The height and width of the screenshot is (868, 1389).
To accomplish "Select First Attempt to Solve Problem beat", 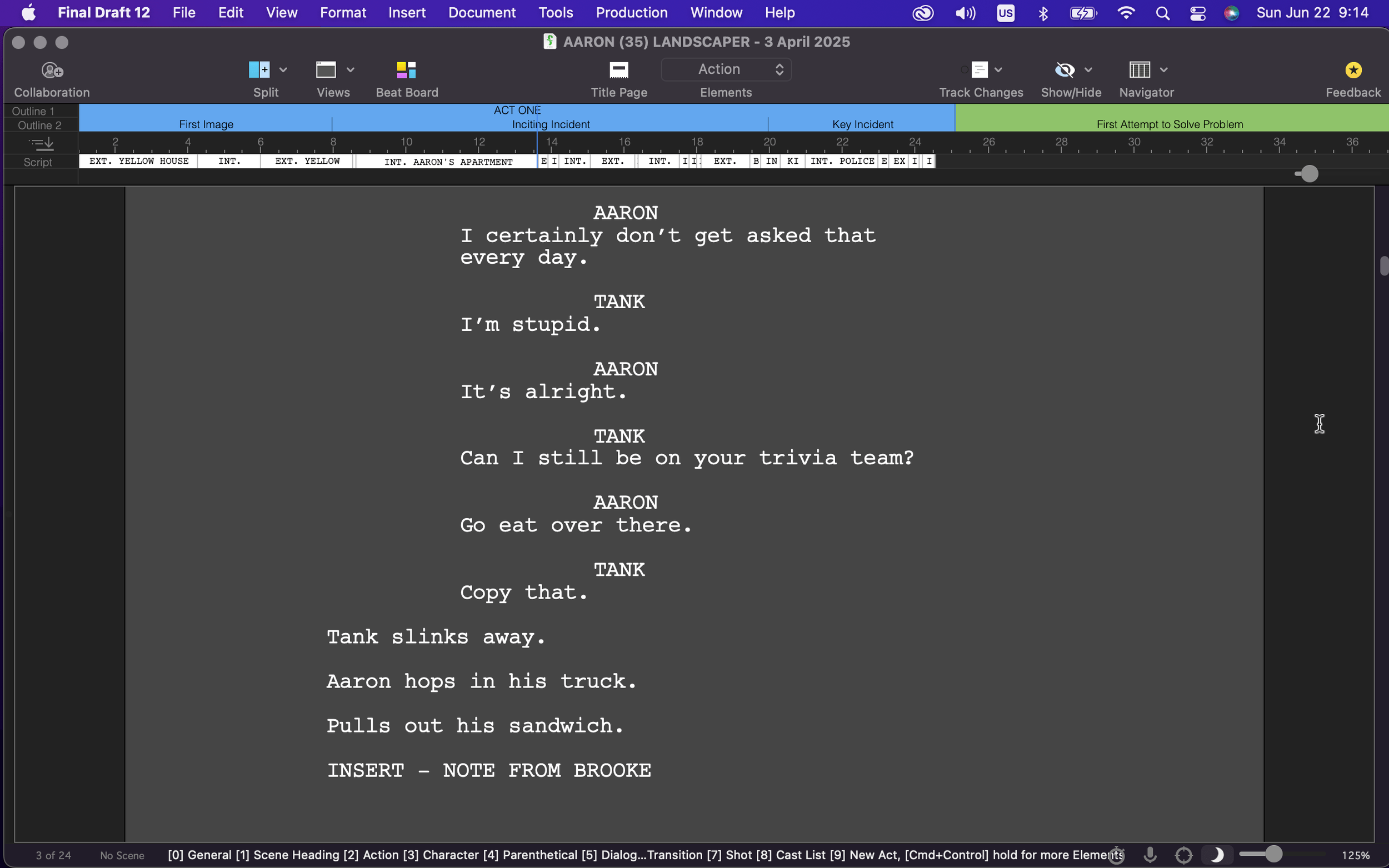I will point(1169,124).
